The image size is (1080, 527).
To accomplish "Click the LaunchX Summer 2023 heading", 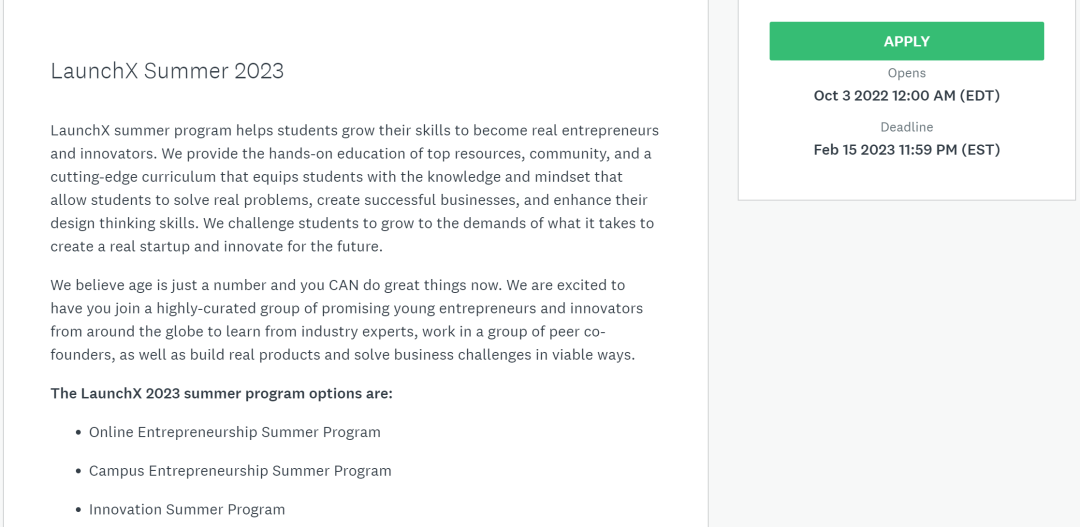I will tap(167, 71).
